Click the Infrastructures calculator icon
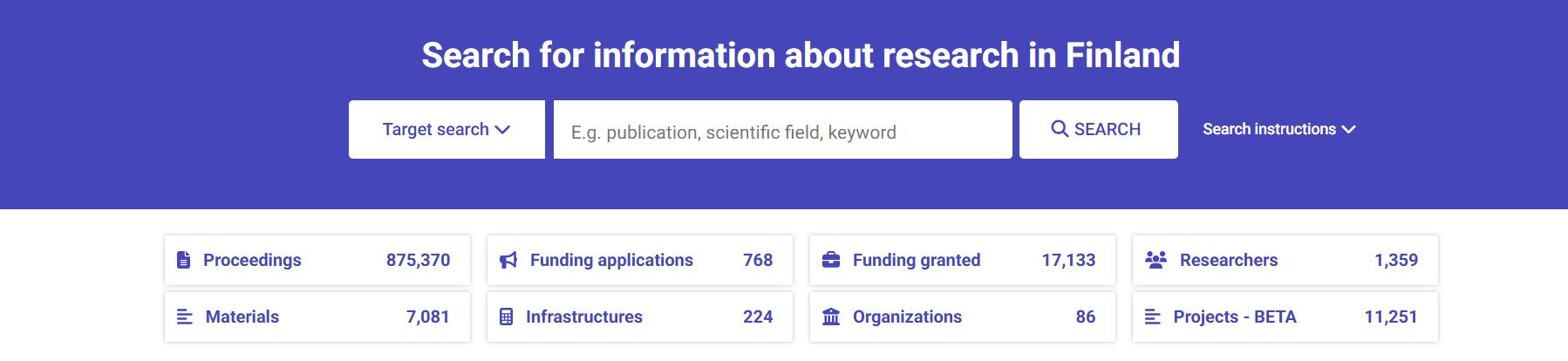 tap(507, 317)
